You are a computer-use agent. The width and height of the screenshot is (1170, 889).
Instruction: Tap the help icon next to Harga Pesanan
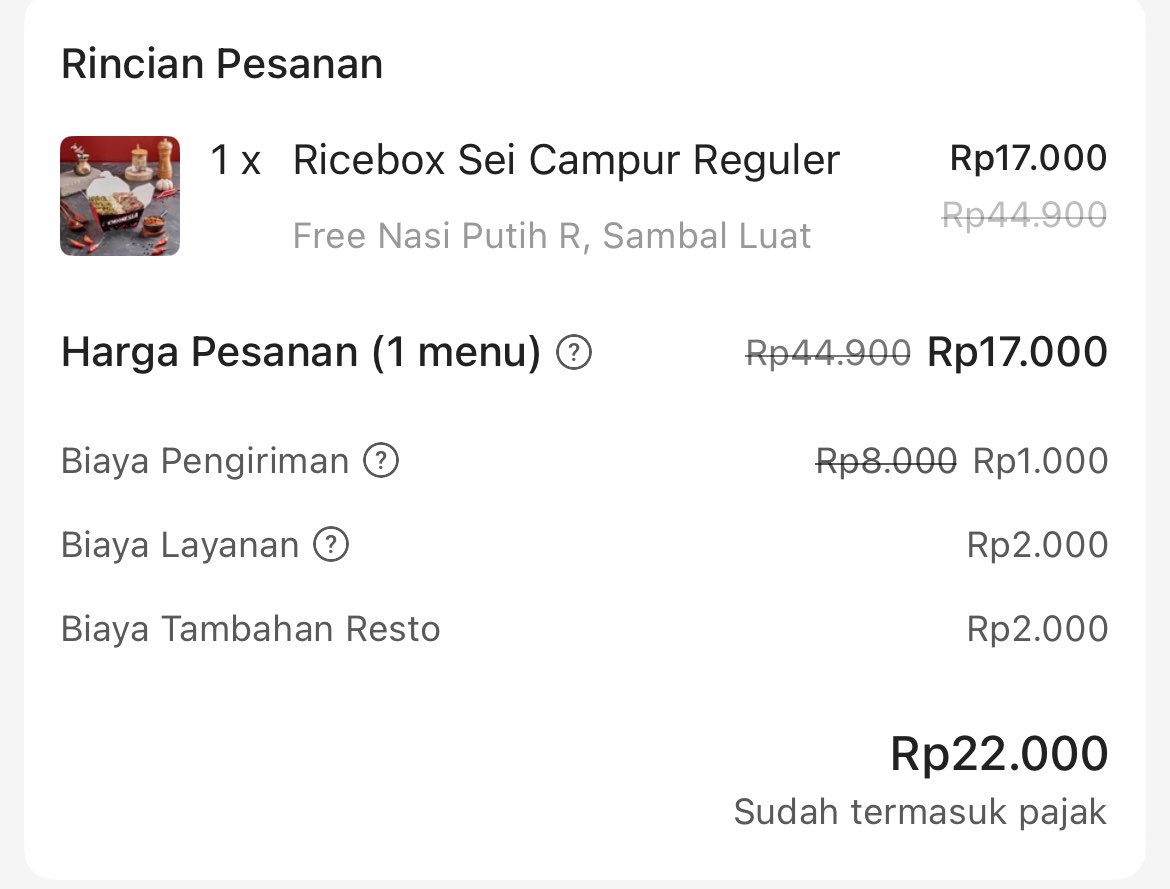click(574, 352)
